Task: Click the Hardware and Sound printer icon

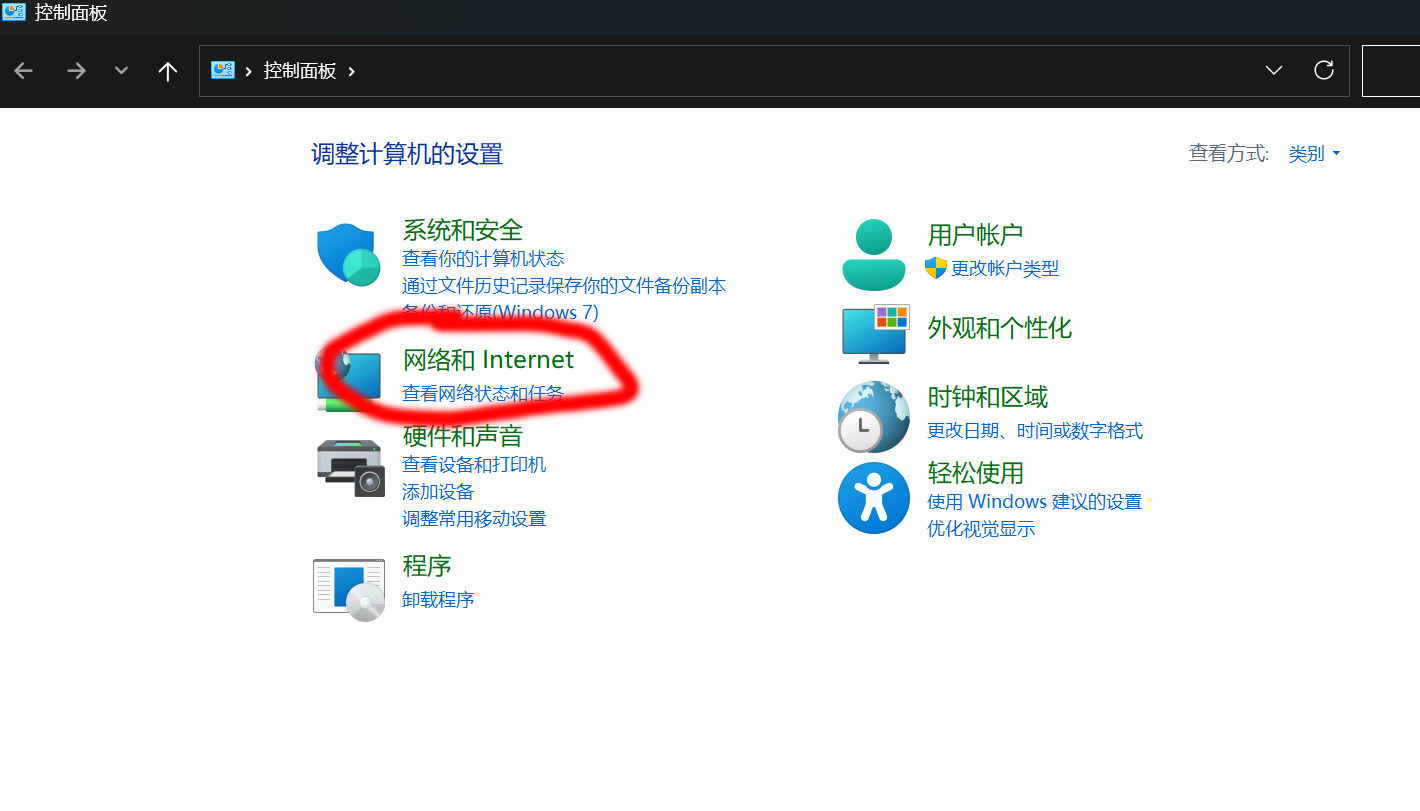Action: click(350, 467)
